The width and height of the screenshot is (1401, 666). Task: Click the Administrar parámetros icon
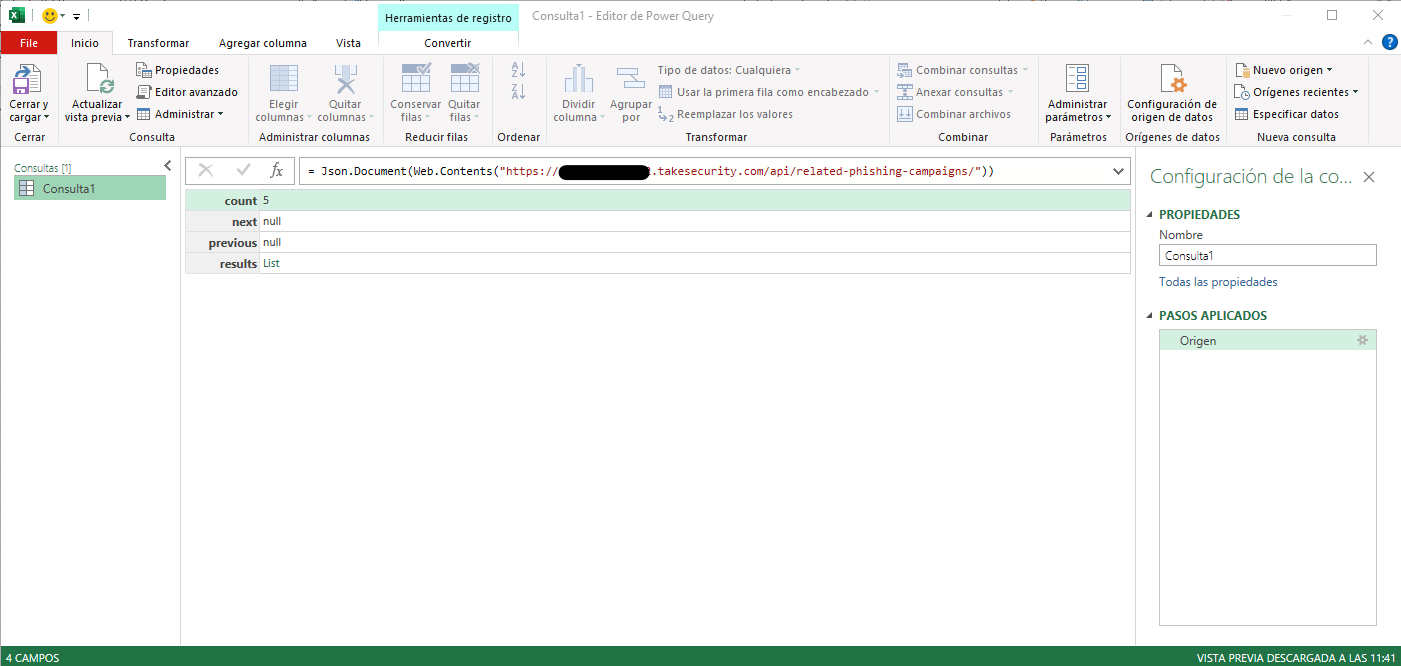tap(1077, 79)
